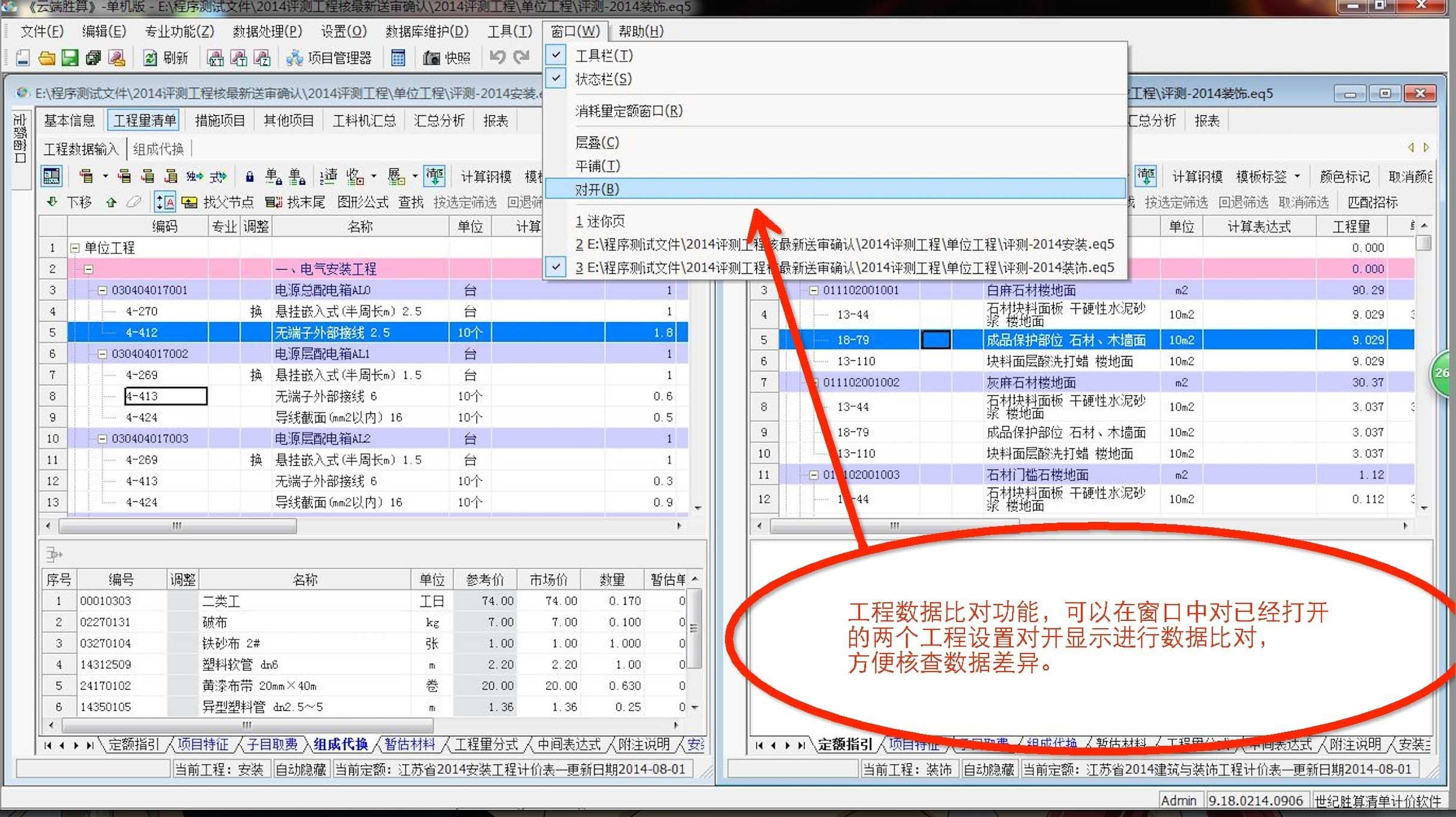Image resolution: width=1456 pixels, height=817 pixels.
Task: Click the green move-up arrow icon
Action: (x=111, y=202)
